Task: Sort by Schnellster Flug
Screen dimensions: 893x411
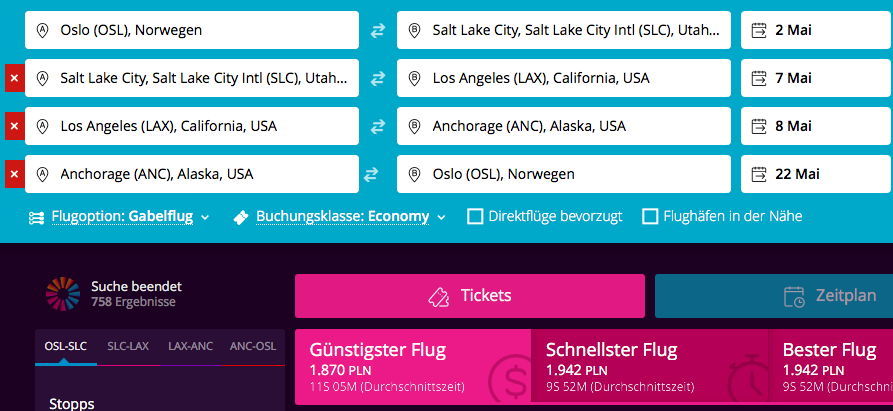Action: pyautogui.click(x=649, y=367)
